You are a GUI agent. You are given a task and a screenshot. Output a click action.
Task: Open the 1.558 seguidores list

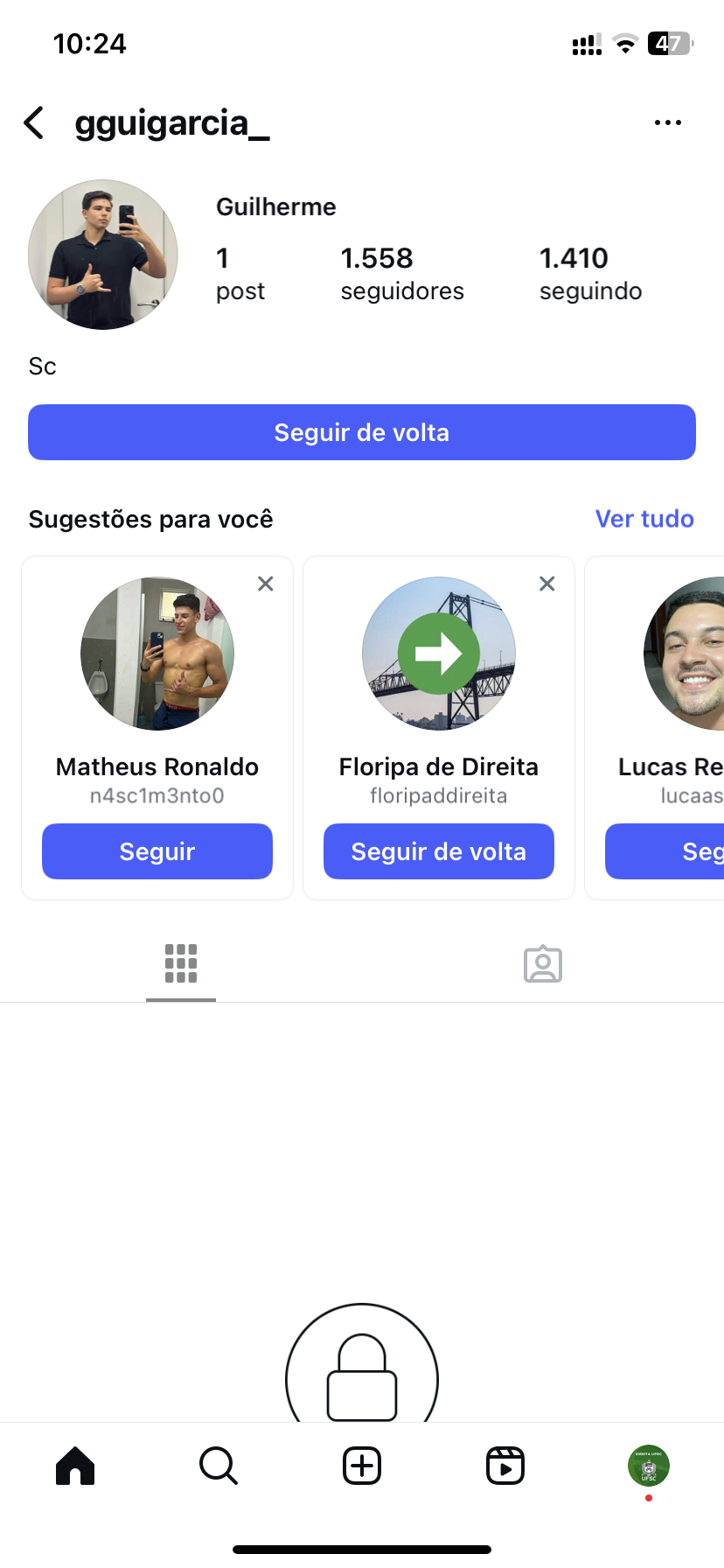(402, 273)
